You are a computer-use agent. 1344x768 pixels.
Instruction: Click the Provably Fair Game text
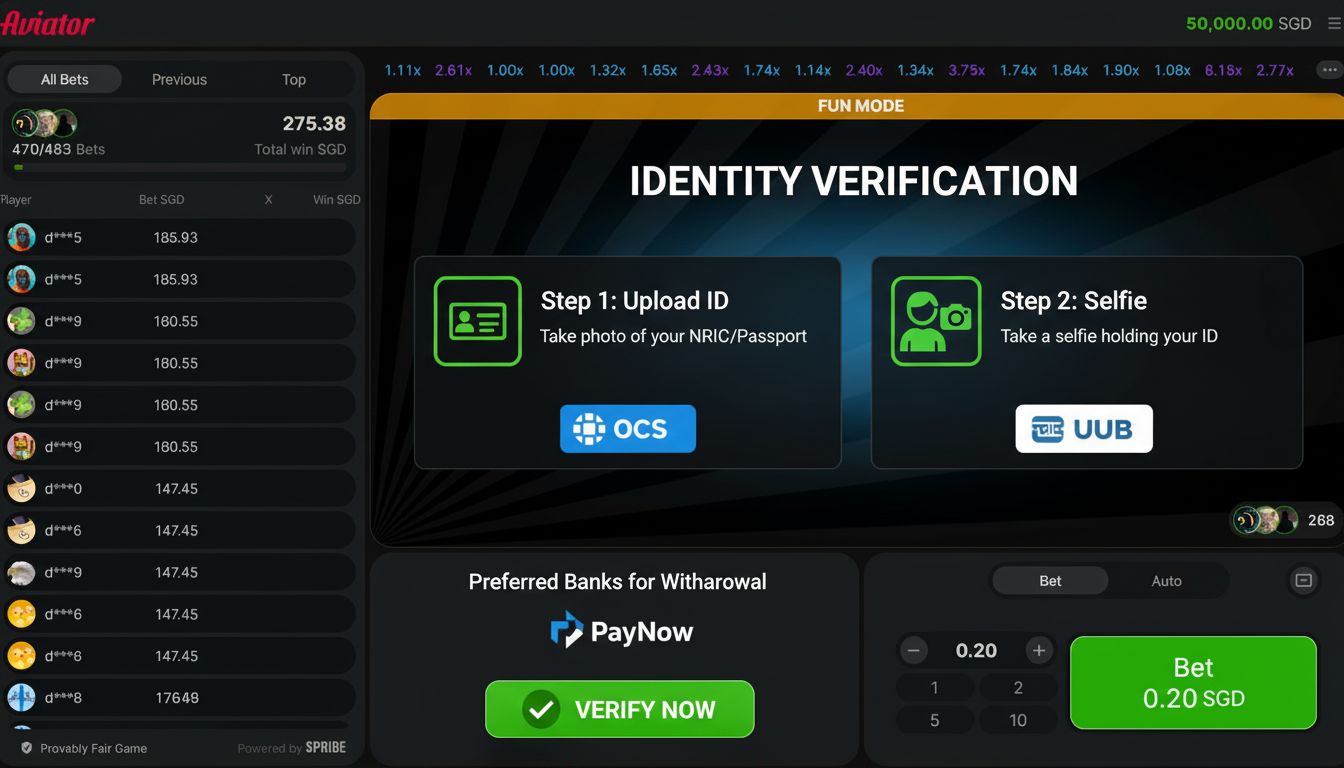click(x=94, y=748)
